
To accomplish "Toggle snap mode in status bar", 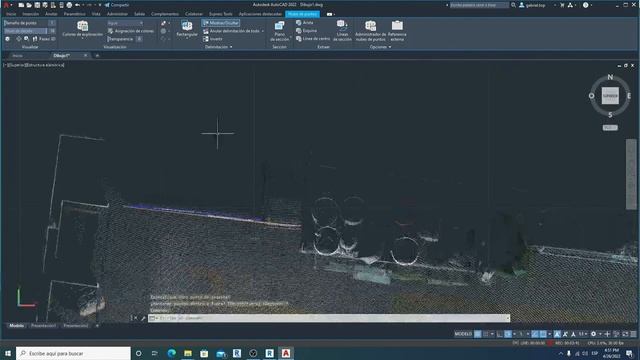I will (486, 334).
